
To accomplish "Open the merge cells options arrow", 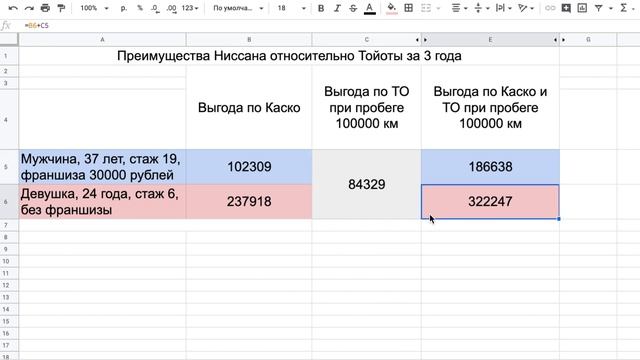I will (439, 8).
